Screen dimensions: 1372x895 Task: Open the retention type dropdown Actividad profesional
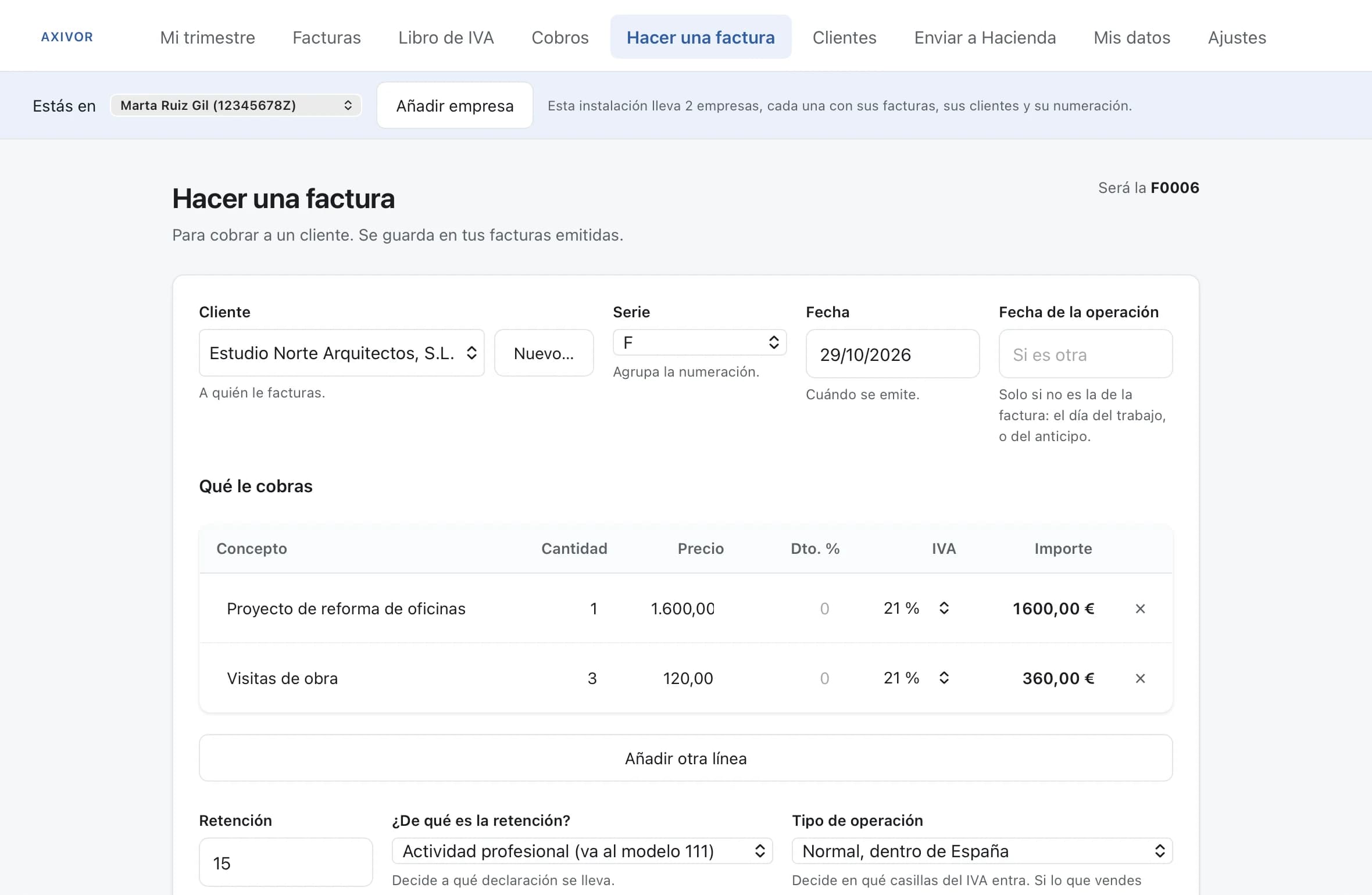pos(583,851)
